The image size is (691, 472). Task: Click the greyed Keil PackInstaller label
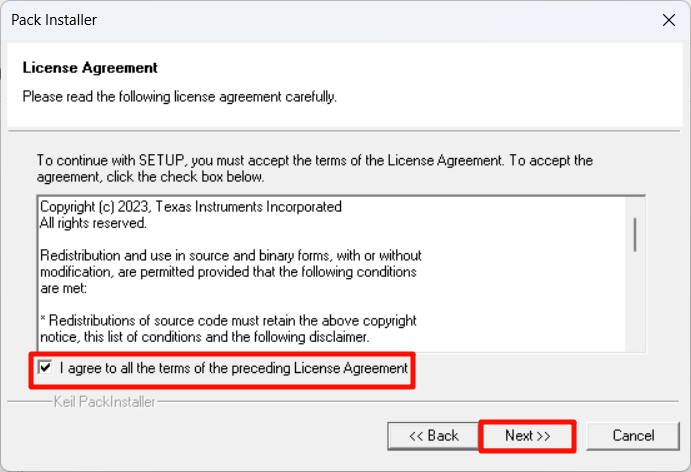104,402
